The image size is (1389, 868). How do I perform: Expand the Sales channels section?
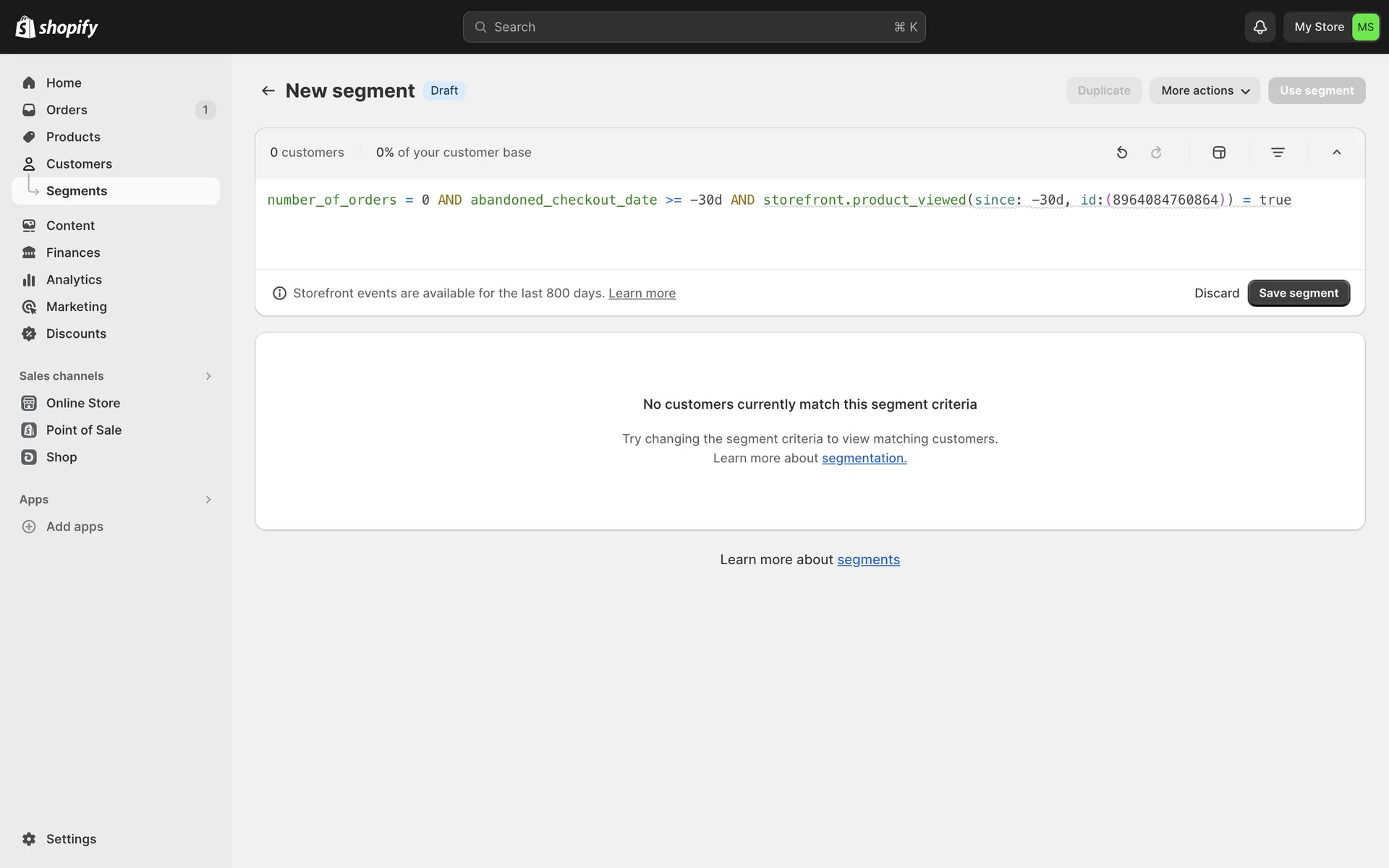[x=208, y=376]
